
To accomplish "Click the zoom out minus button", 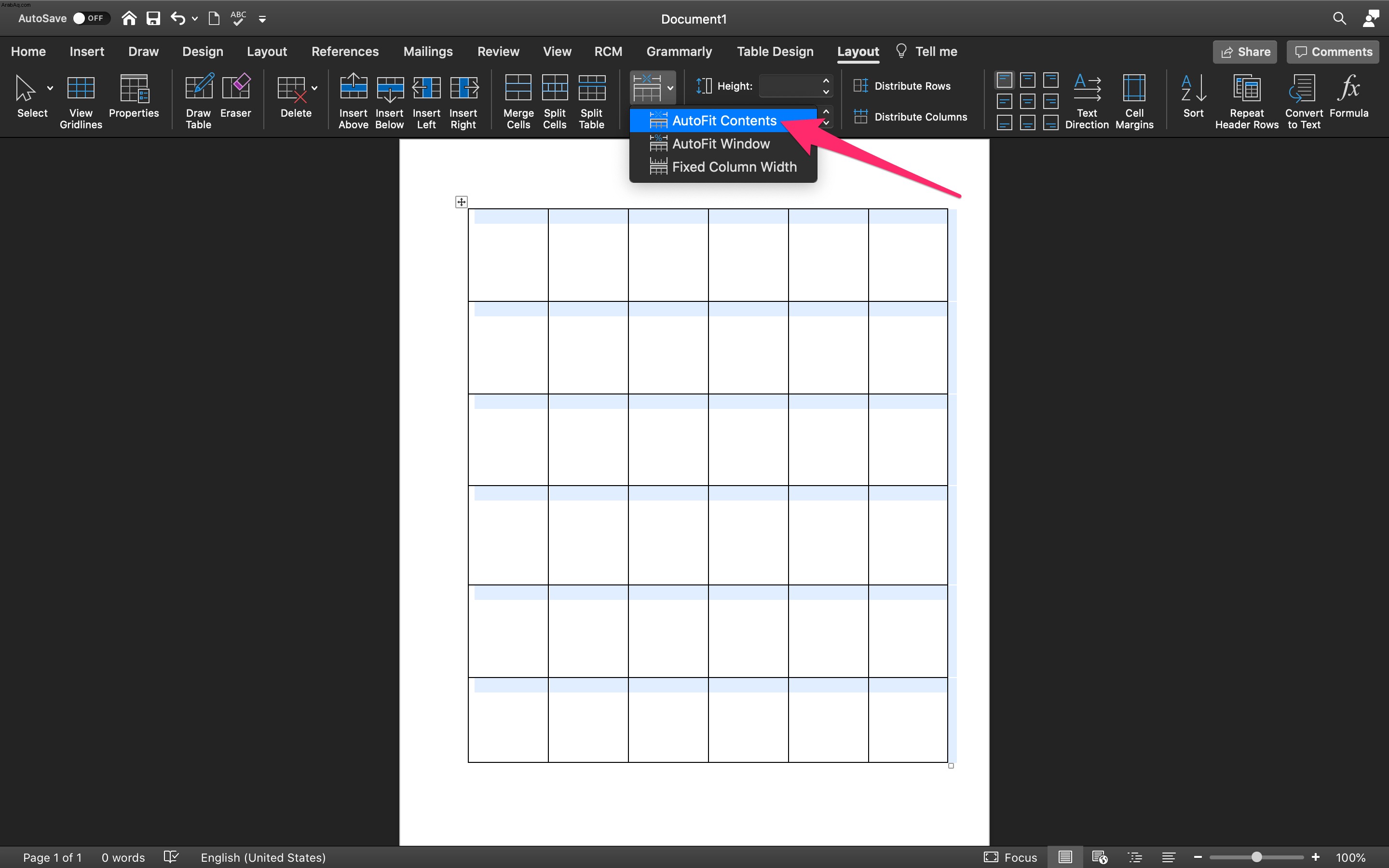I will pos(1198,857).
